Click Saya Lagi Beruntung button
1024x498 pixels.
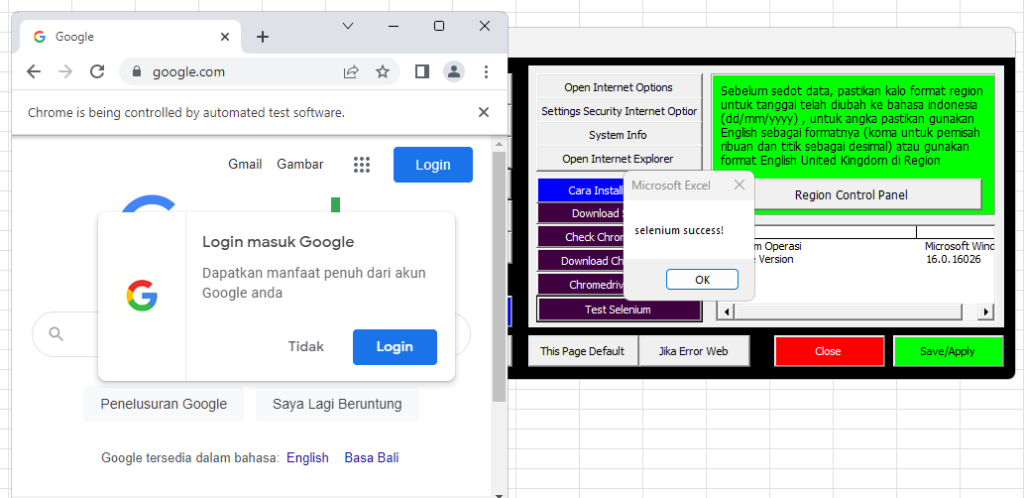pyautogui.click(x=337, y=404)
